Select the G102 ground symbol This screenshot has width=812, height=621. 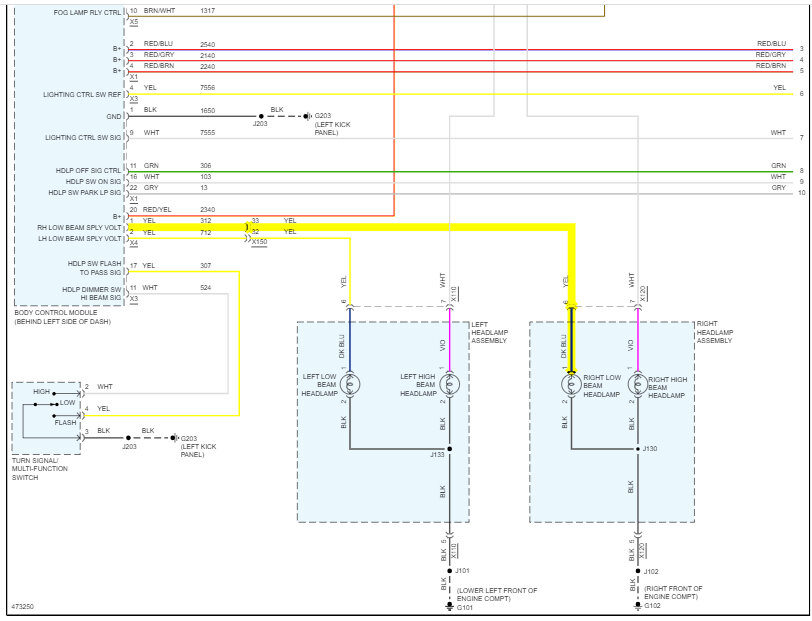pyautogui.click(x=638, y=605)
